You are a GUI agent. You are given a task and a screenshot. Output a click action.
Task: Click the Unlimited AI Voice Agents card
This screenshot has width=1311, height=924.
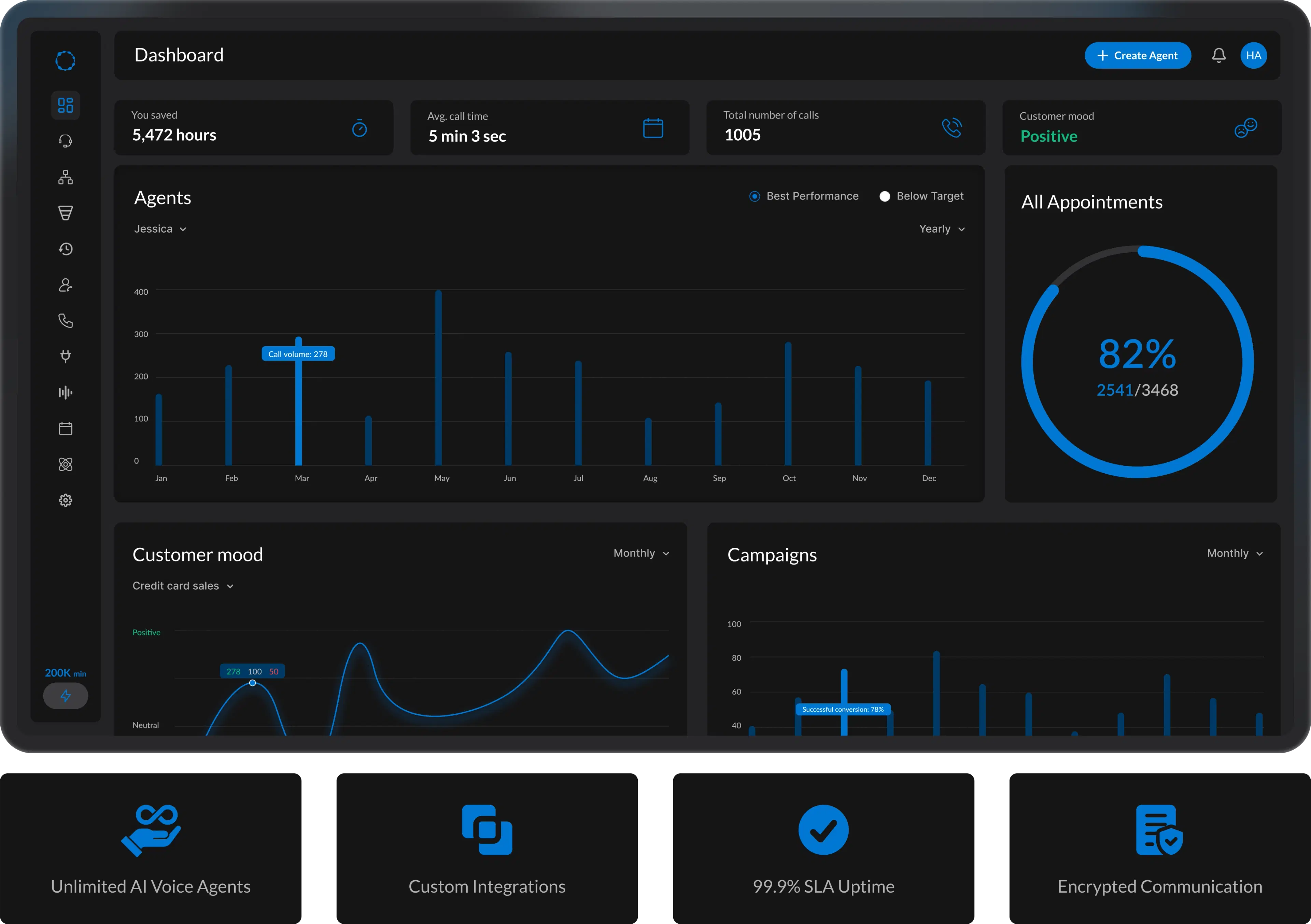(x=151, y=848)
